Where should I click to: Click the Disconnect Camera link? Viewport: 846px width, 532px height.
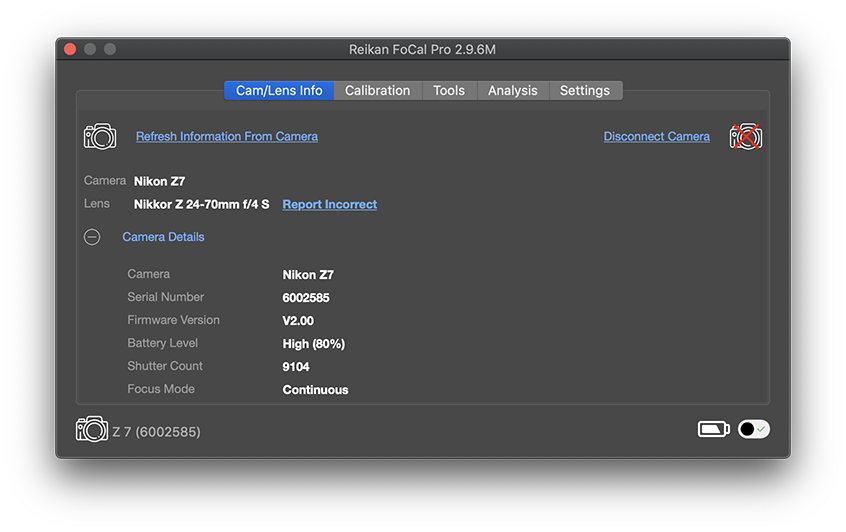[x=657, y=137]
